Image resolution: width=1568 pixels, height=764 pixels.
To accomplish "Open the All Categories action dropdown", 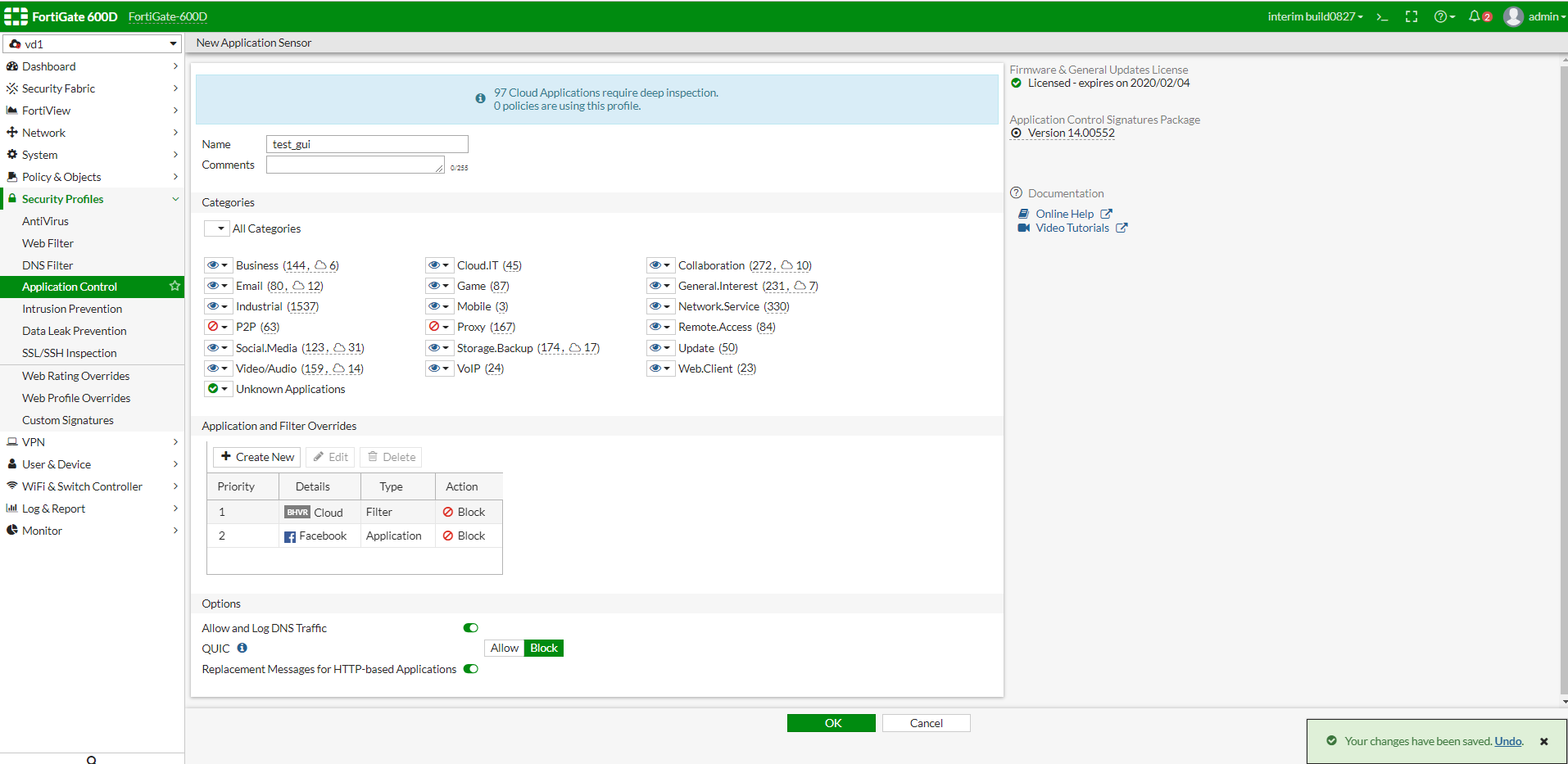I will 217,228.
